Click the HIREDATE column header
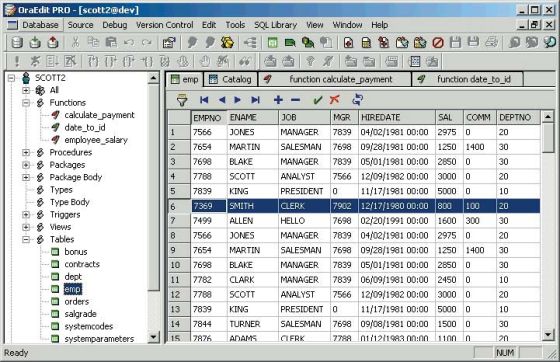Image resolution: width=560 pixels, height=362 pixels. [x=396, y=117]
